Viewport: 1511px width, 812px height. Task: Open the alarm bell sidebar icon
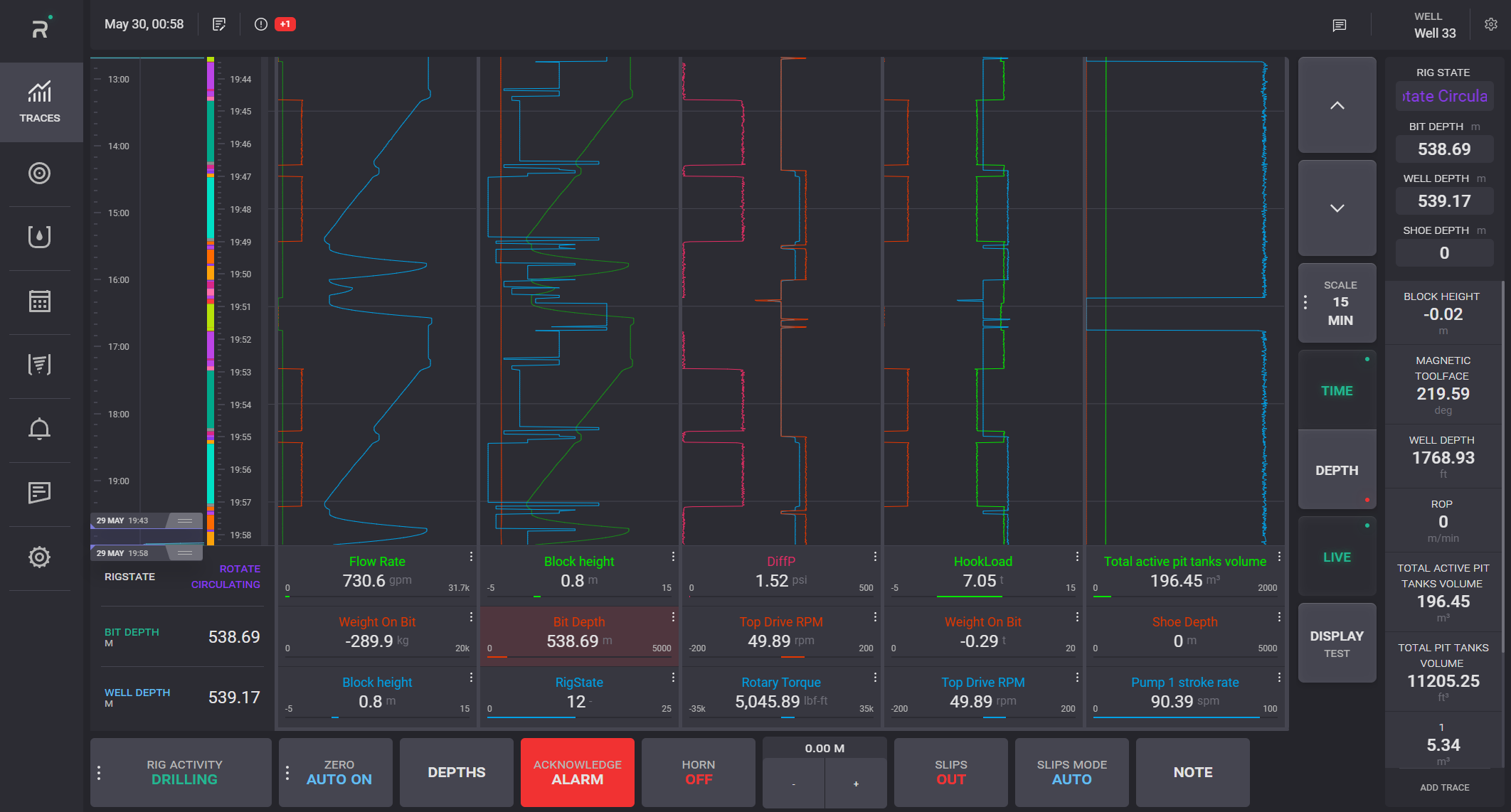(39, 429)
